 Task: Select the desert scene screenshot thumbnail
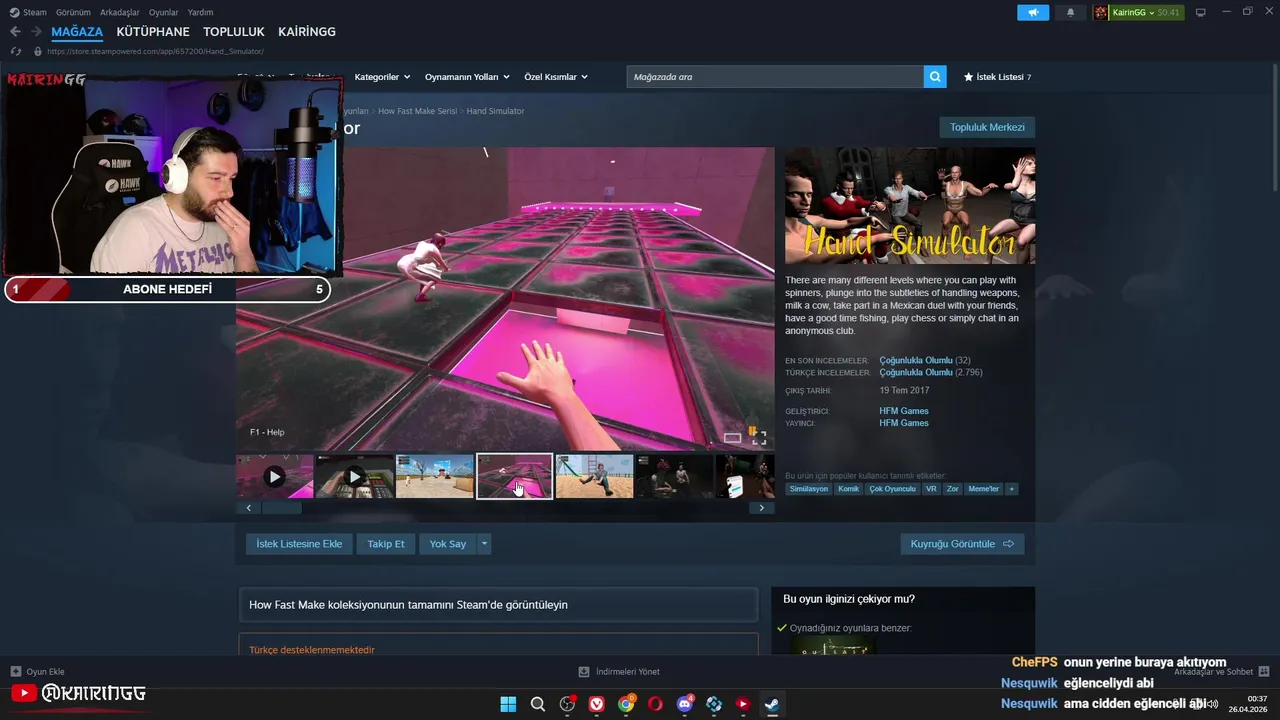pos(435,477)
